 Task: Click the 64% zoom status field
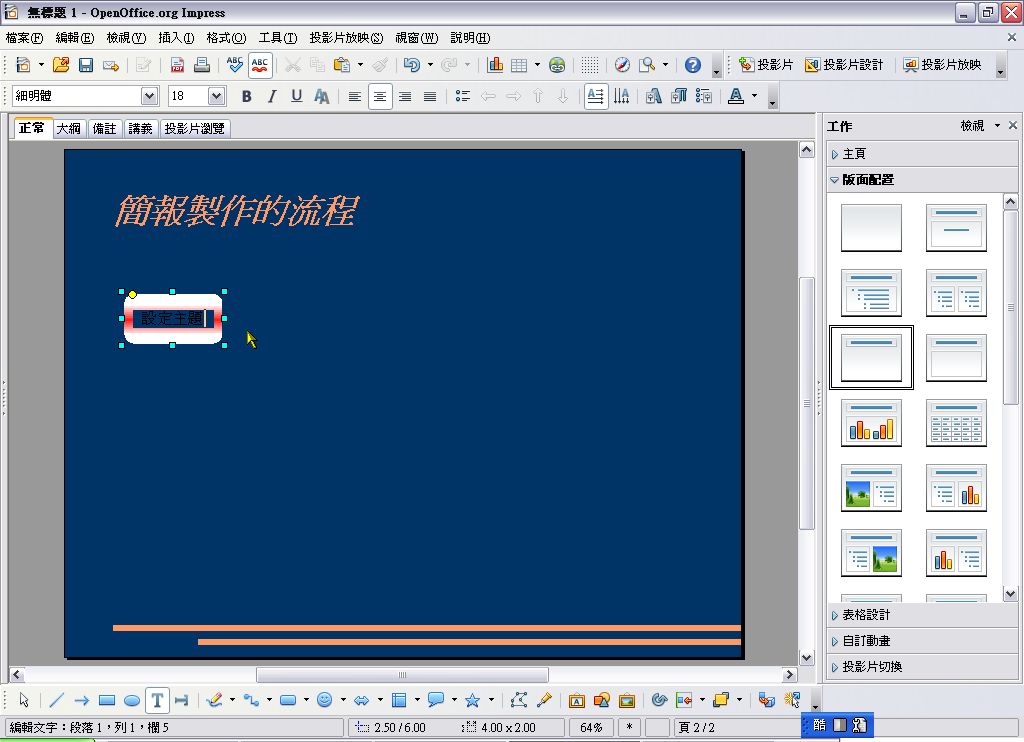click(x=591, y=728)
